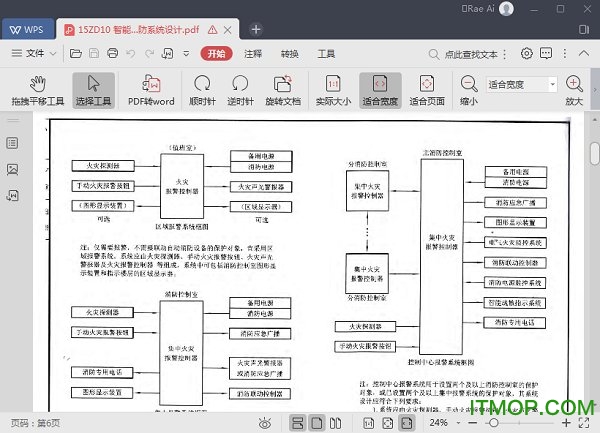Collapse the ribbon with the up chevron
This screenshot has width=600, height=433.
[584, 53]
